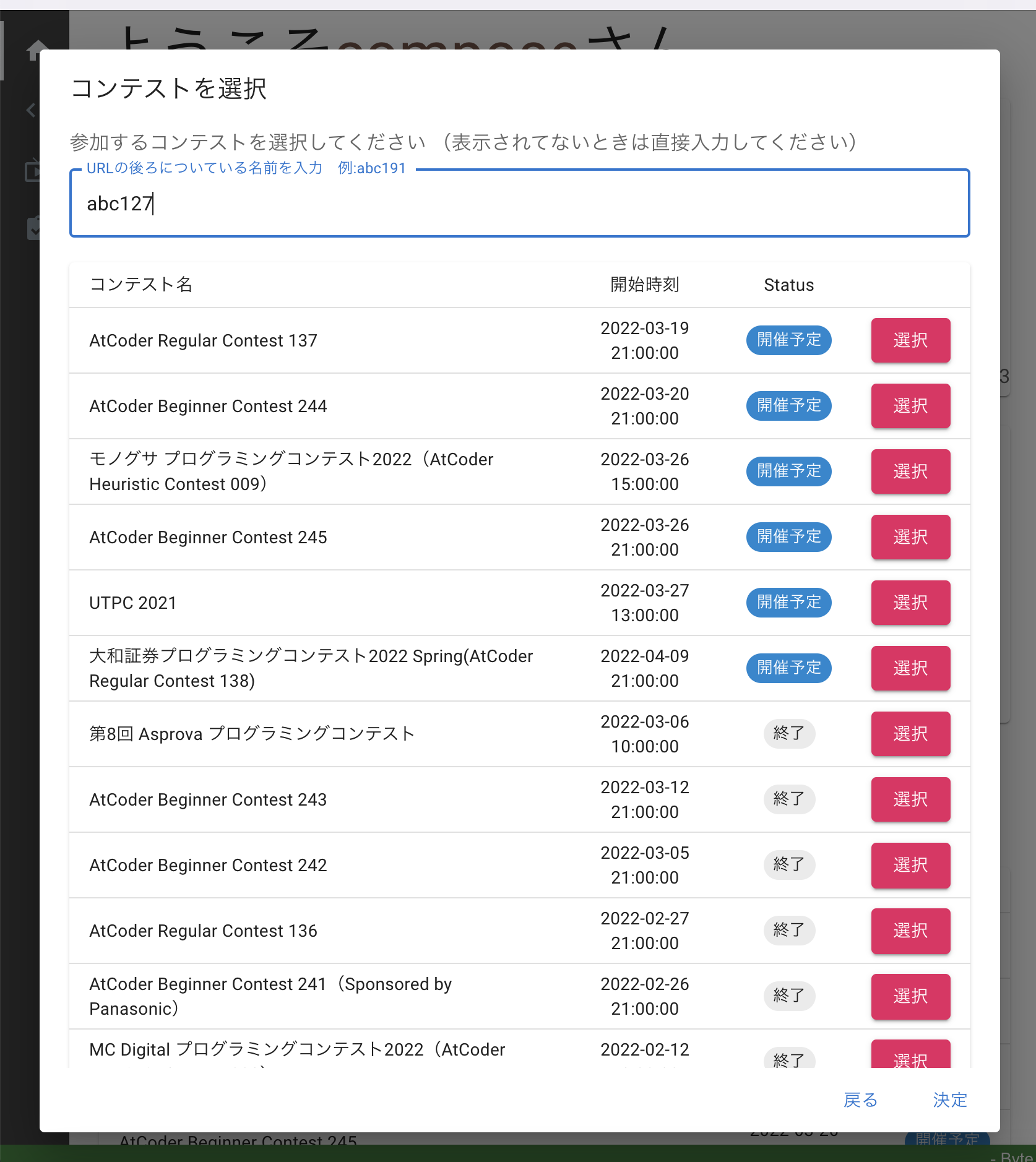This screenshot has height=1162, width=1036.
Task: Click start time 2022-02-27 21:00:00
Action: pos(645,931)
